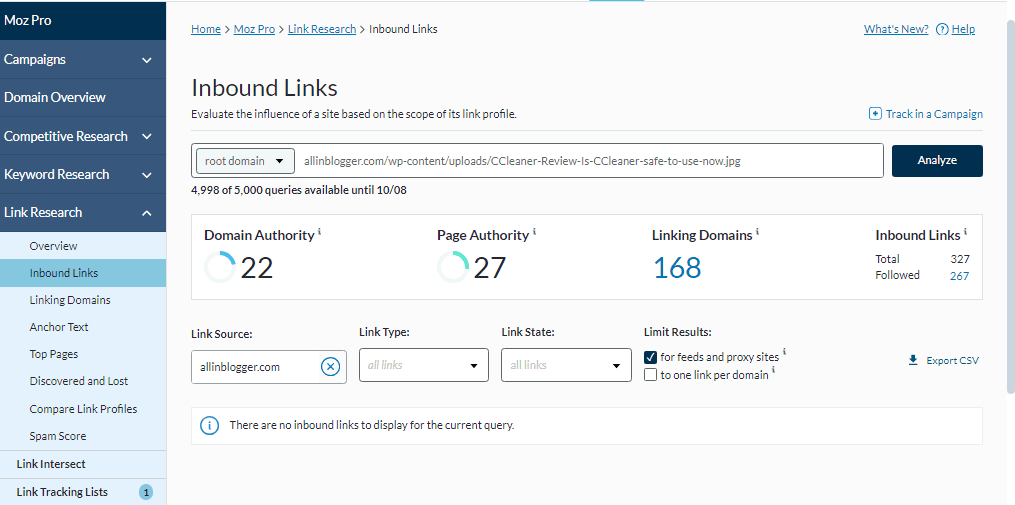Click the Moz Pro sidebar header
The image size is (1015, 505).
point(83,21)
